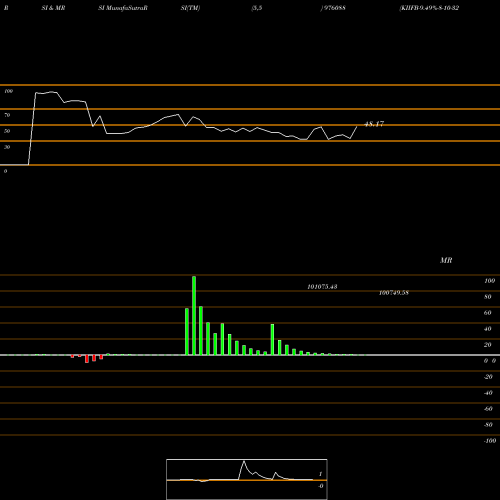Click the longest red negative MR bar
500x500 pixels.
tap(87, 359)
